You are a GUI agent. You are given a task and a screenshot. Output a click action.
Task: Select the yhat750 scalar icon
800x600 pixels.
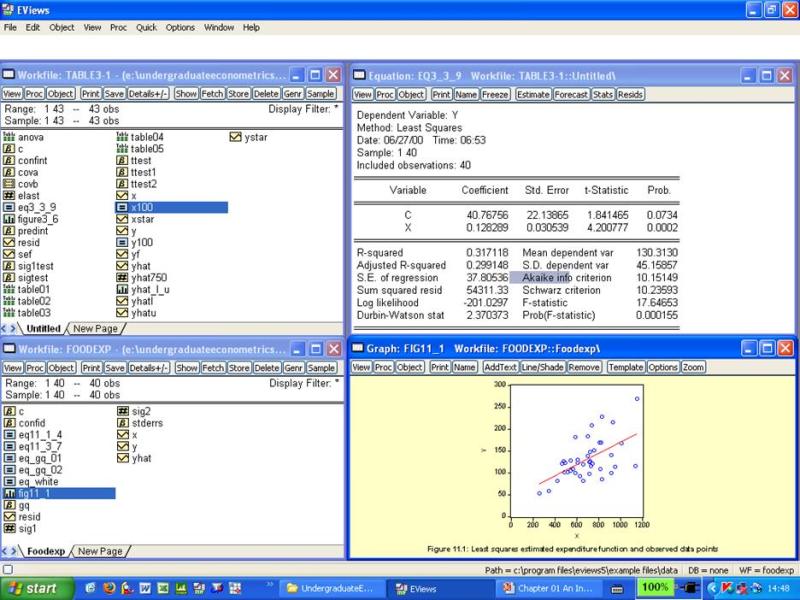click(x=122, y=278)
